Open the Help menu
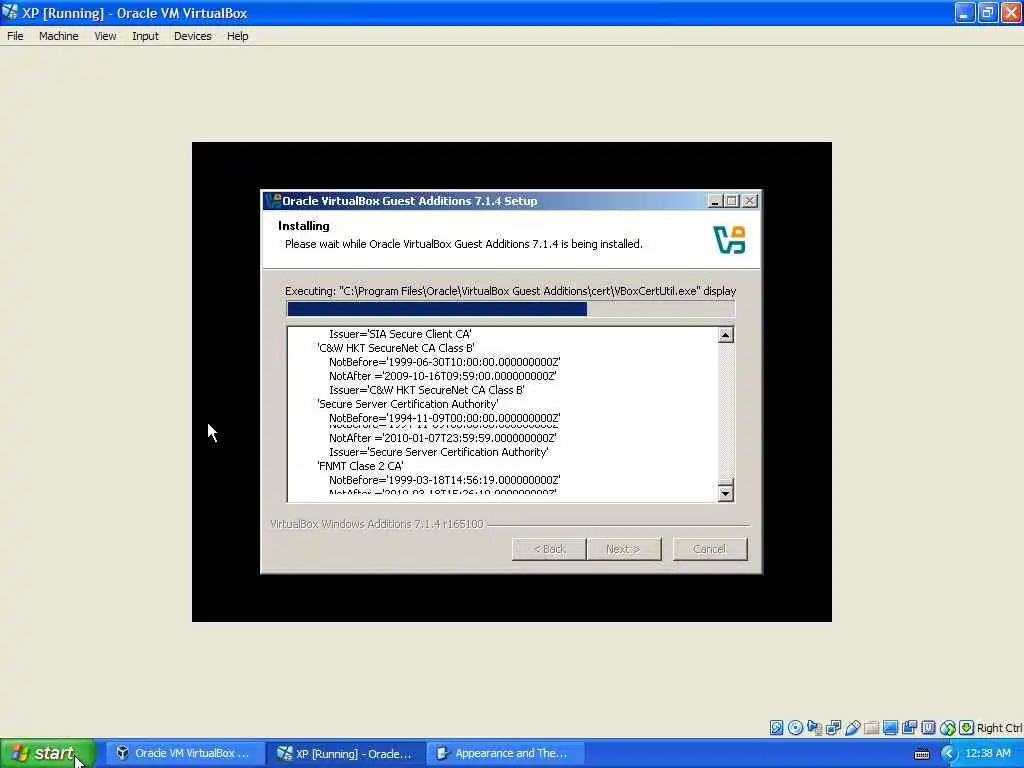Image resolution: width=1024 pixels, height=768 pixels. (x=238, y=36)
